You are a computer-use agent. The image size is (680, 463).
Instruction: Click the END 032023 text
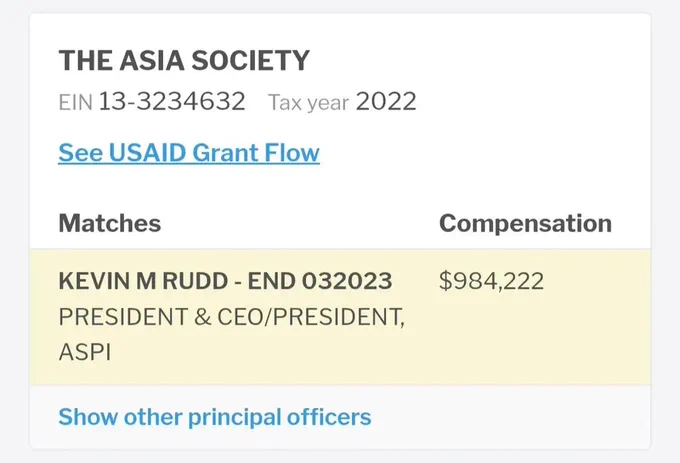(x=320, y=281)
